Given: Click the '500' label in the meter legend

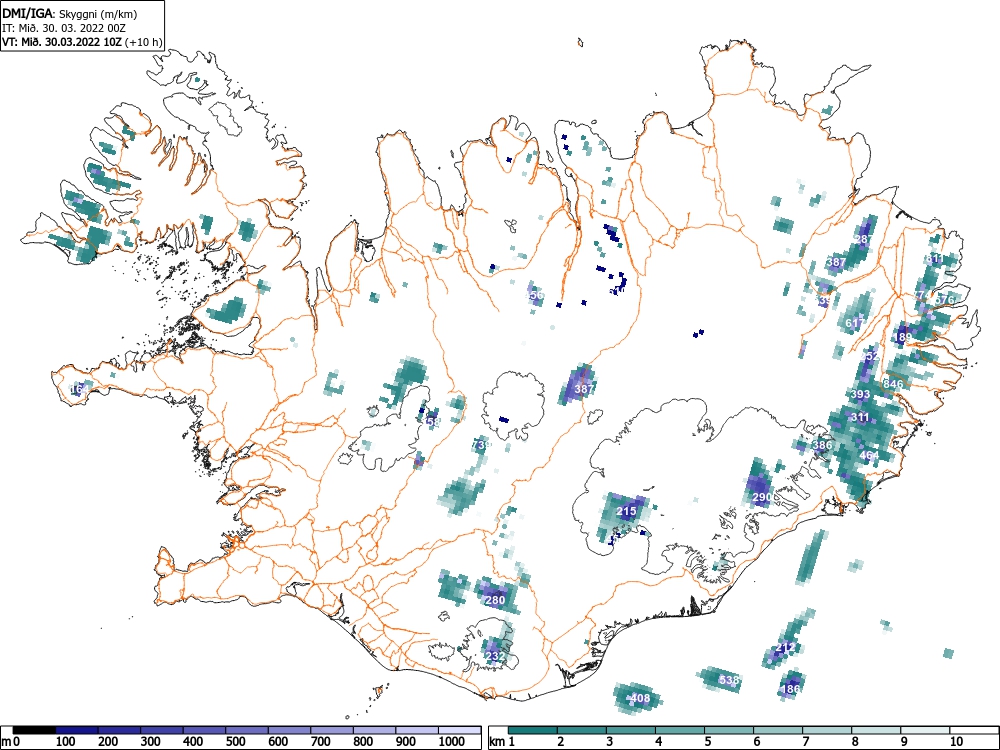Looking at the screenshot, I should (236, 741).
